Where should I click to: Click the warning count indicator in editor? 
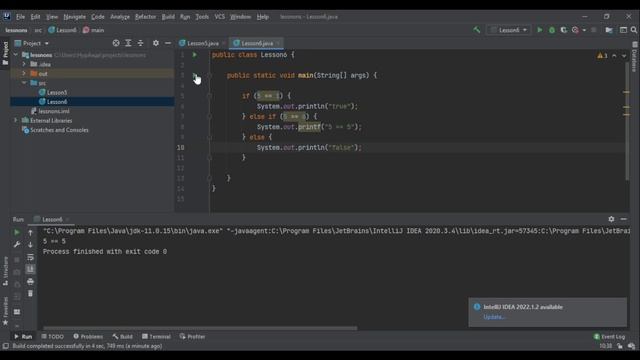coord(602,56)
